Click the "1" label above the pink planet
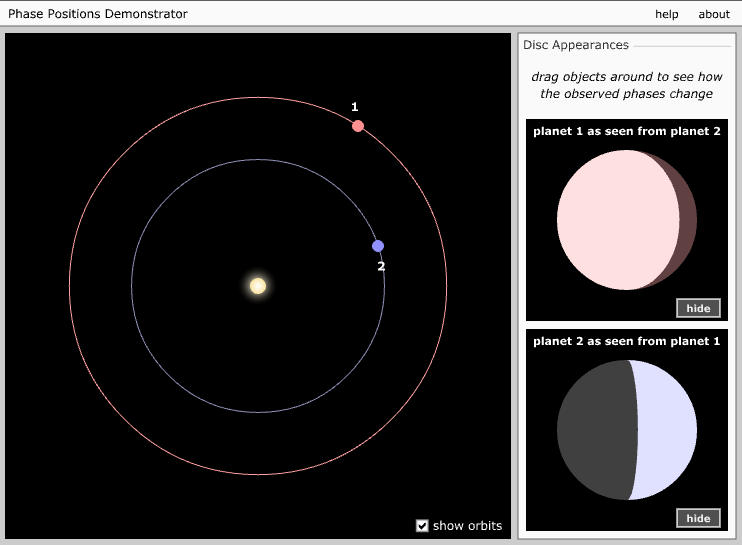 click(x=355, y=107)
